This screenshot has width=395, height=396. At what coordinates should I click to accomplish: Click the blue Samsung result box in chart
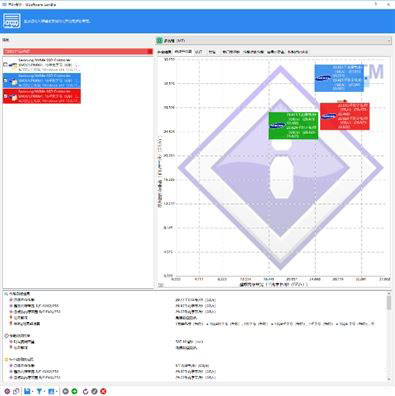pos(339,78)
